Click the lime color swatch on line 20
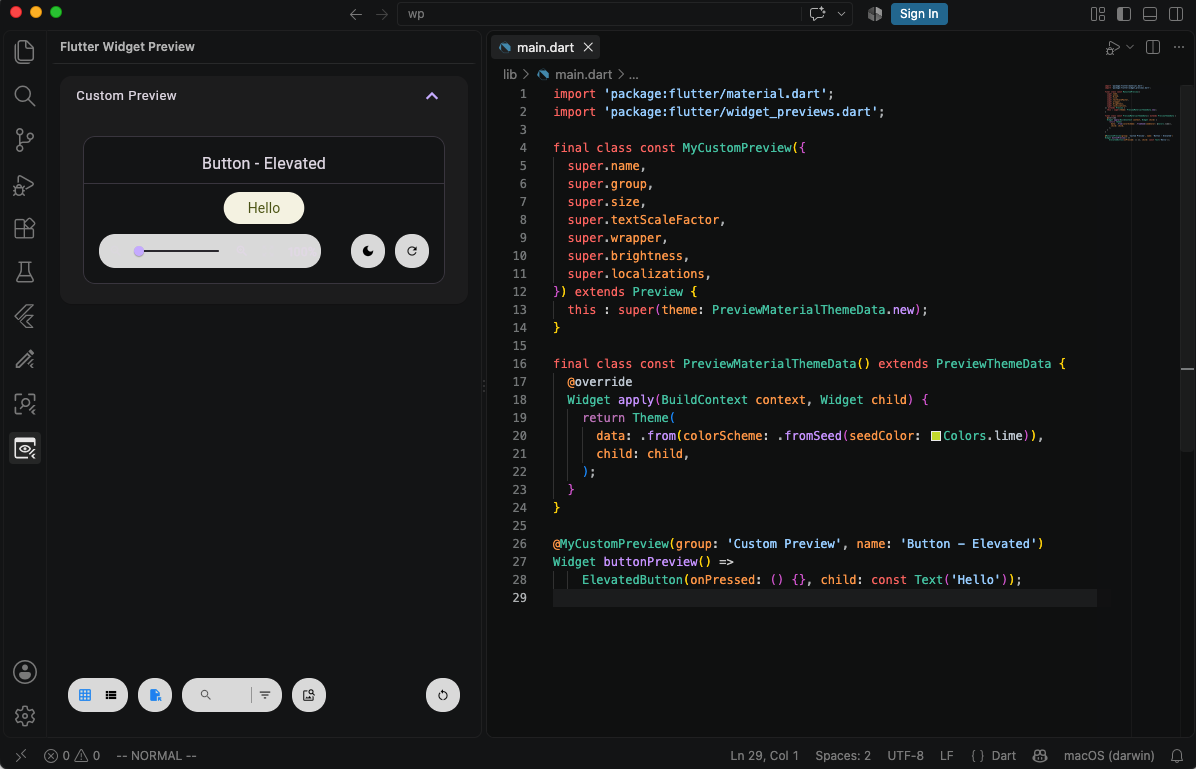 pyautogui.click(x=936, y=436)
